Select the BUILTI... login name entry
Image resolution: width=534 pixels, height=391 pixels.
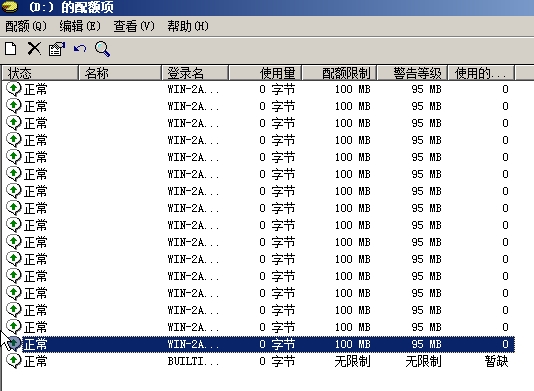tap(193, 361)
